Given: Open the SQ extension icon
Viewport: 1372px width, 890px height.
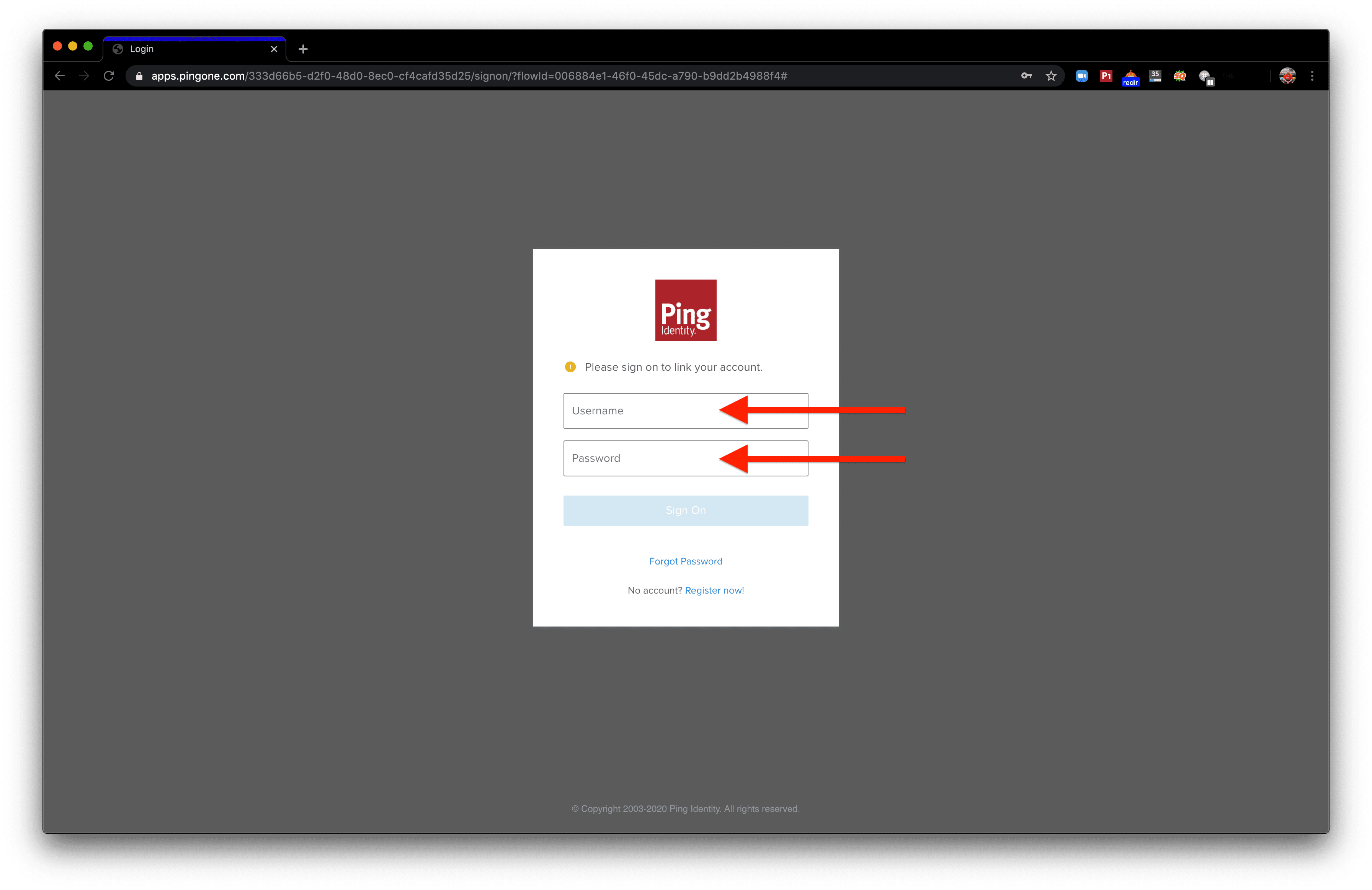Looking at the screenshot, I should click(x=1179, y=76).
